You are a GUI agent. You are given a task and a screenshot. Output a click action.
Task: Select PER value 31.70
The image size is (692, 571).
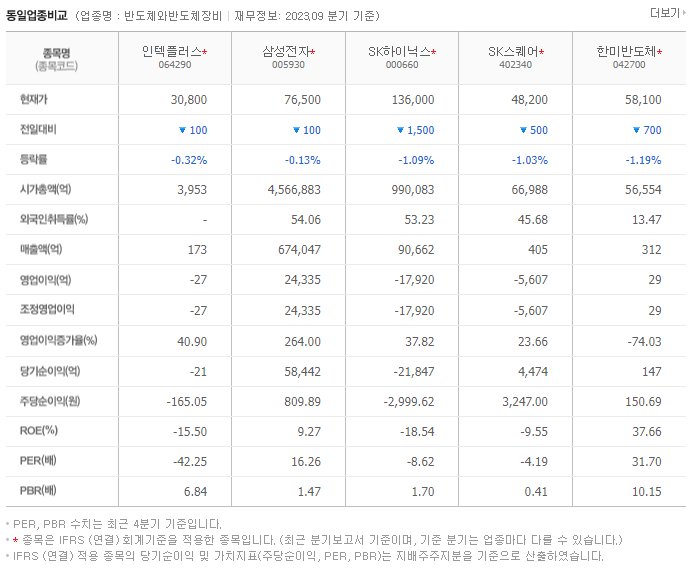click(x=647, y=462)
